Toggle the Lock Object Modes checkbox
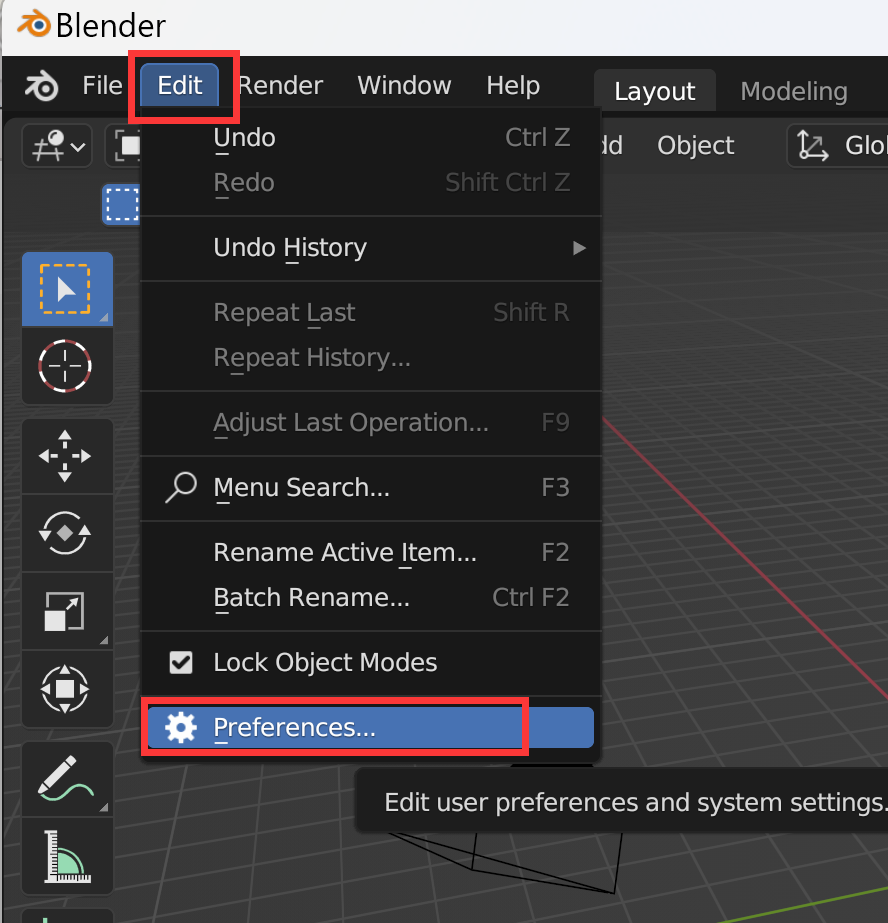 181,662
